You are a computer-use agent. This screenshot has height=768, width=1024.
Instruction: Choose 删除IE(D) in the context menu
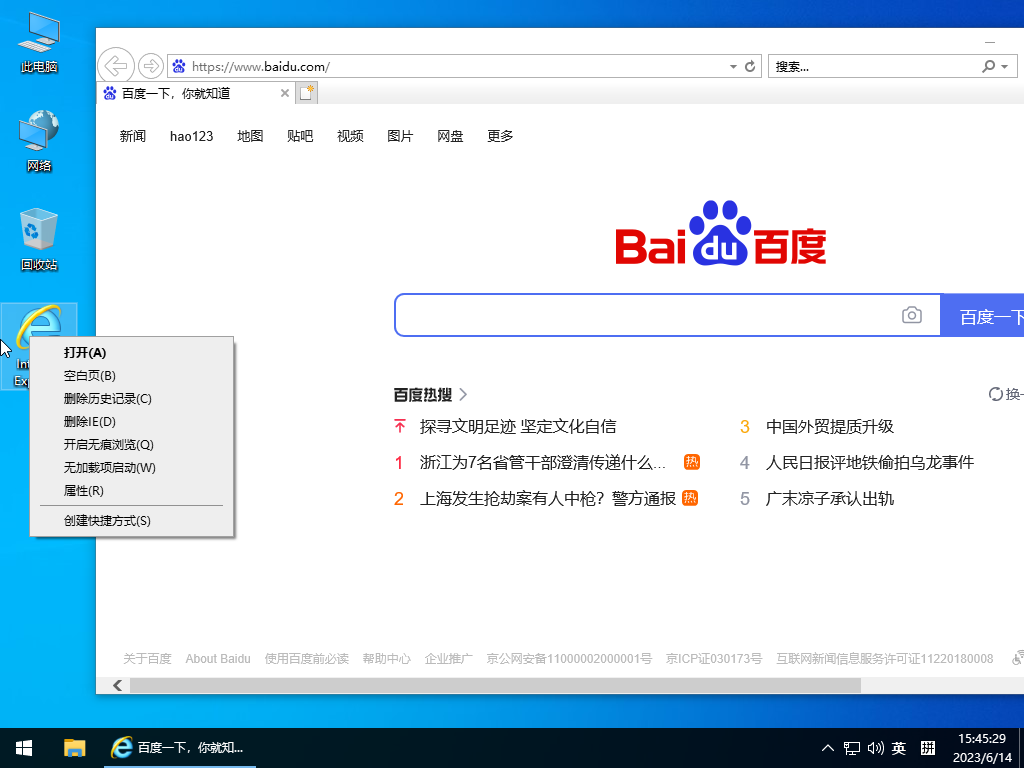[132, 421]
